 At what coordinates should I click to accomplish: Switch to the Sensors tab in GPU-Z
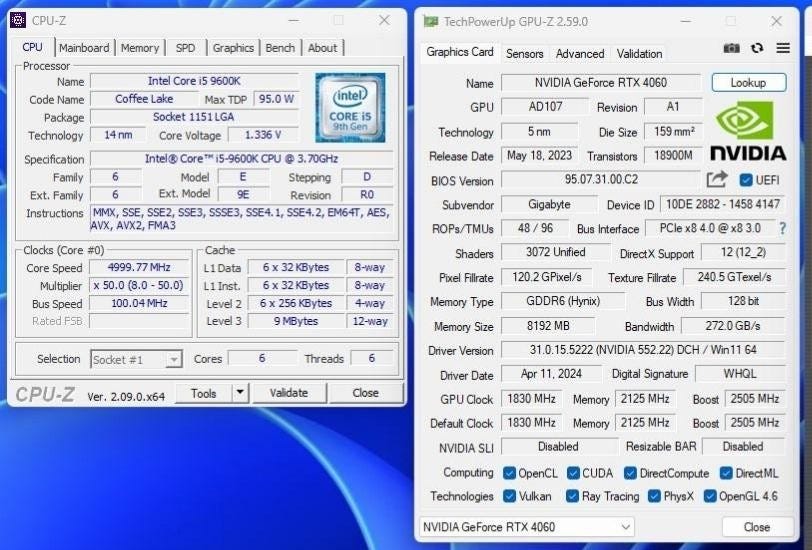525,53
